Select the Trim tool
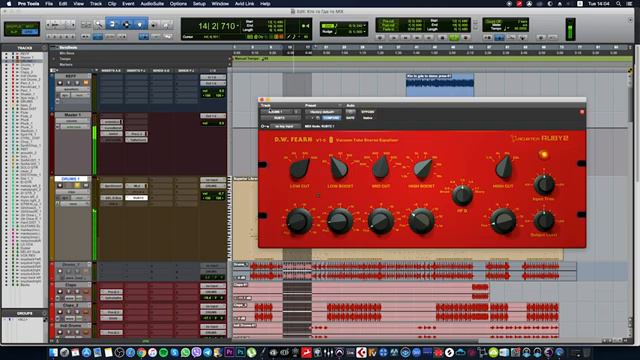 click(x=112, y=24)
